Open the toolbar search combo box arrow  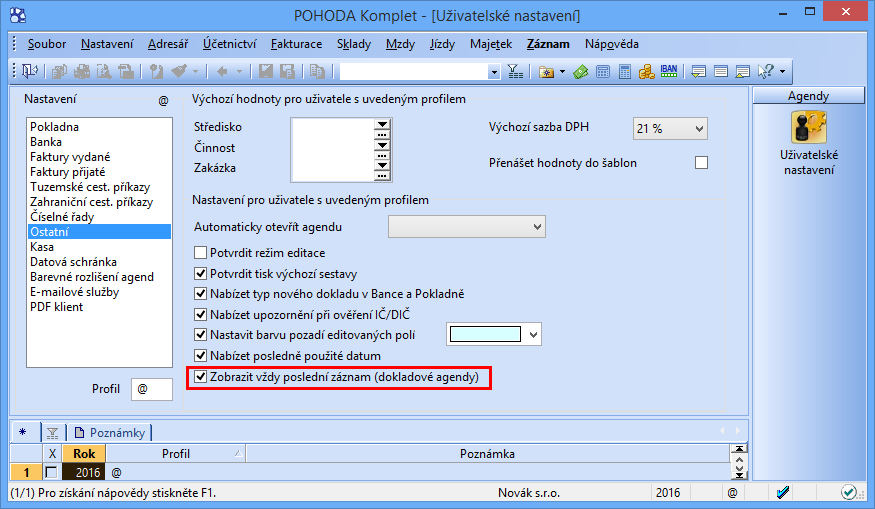[x=494, y=72]
